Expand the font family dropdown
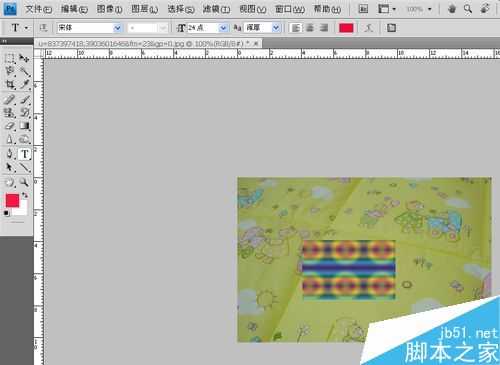 pos(117,28)
